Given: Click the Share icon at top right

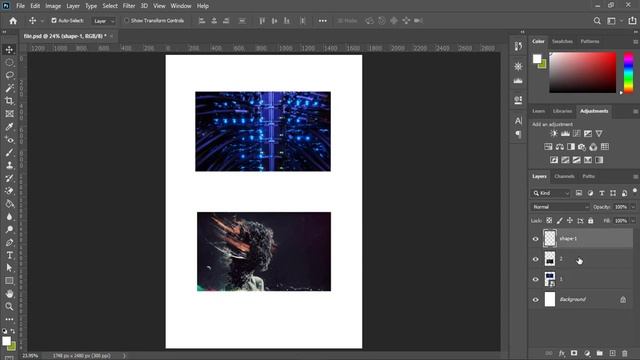Looking at the screenshot, I should pos(632,21).
